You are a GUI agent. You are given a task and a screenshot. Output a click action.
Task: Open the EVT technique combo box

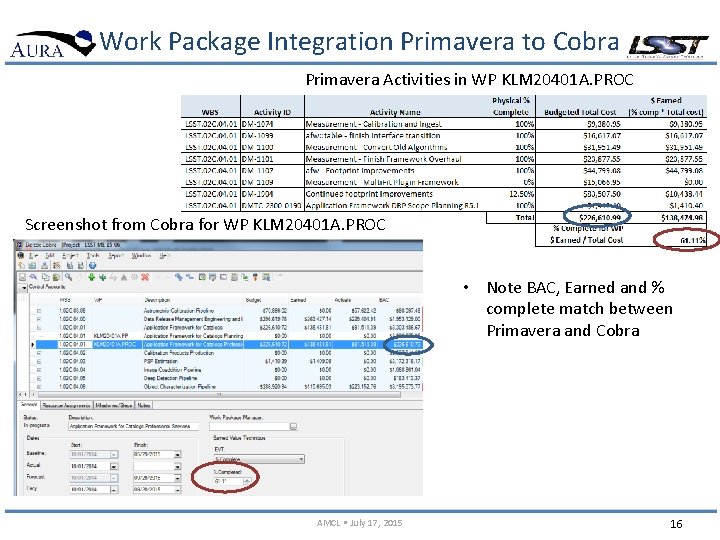pyautogui.click(x=259, y=459)
